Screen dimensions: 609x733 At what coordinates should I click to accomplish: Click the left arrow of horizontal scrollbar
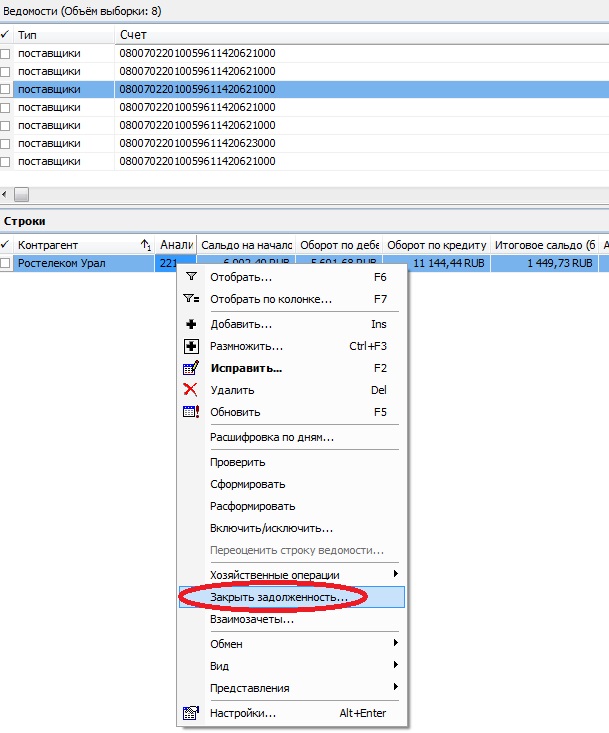pyautogui.click(x=5, y=194)
